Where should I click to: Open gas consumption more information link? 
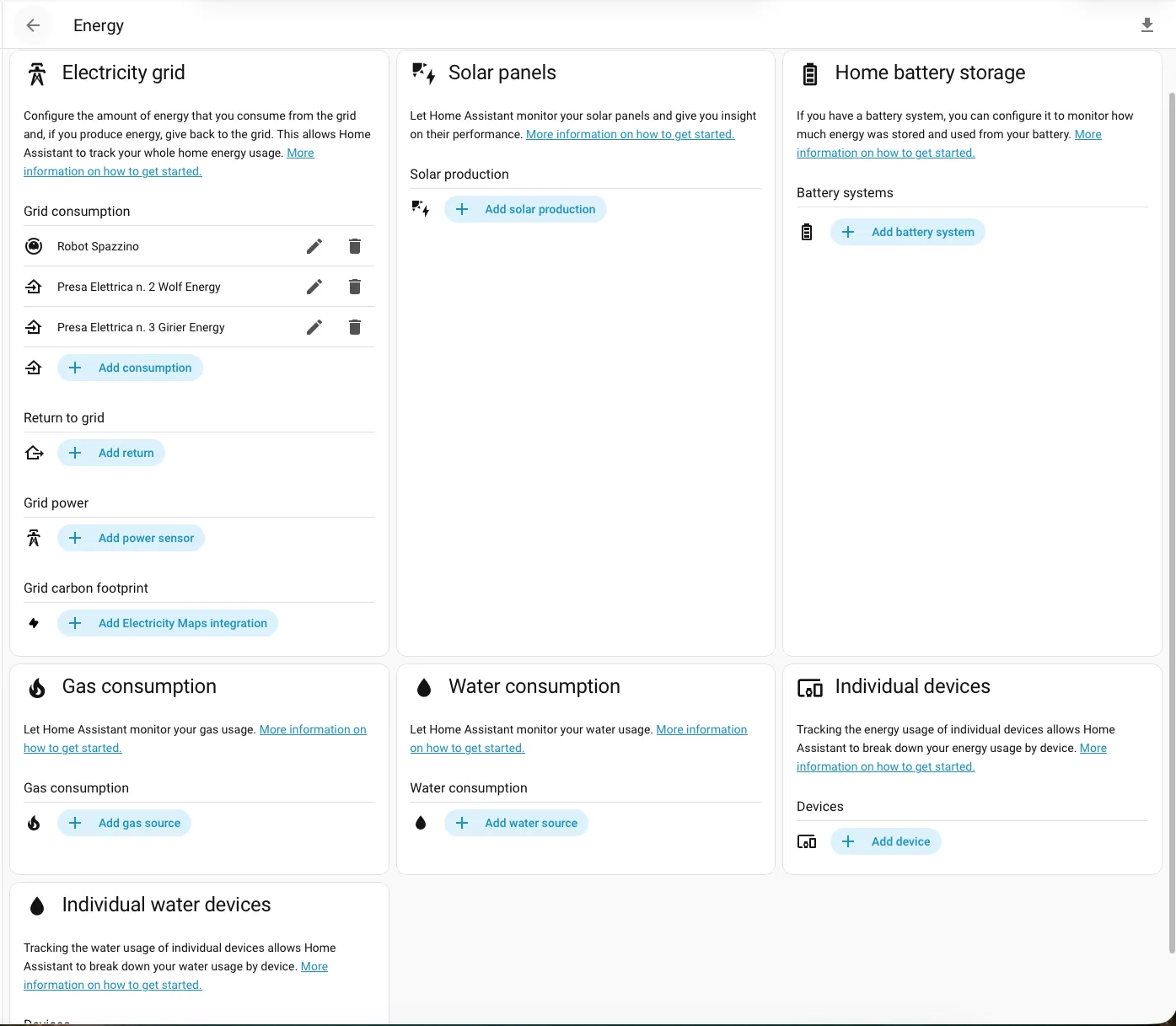pos(312,729)
